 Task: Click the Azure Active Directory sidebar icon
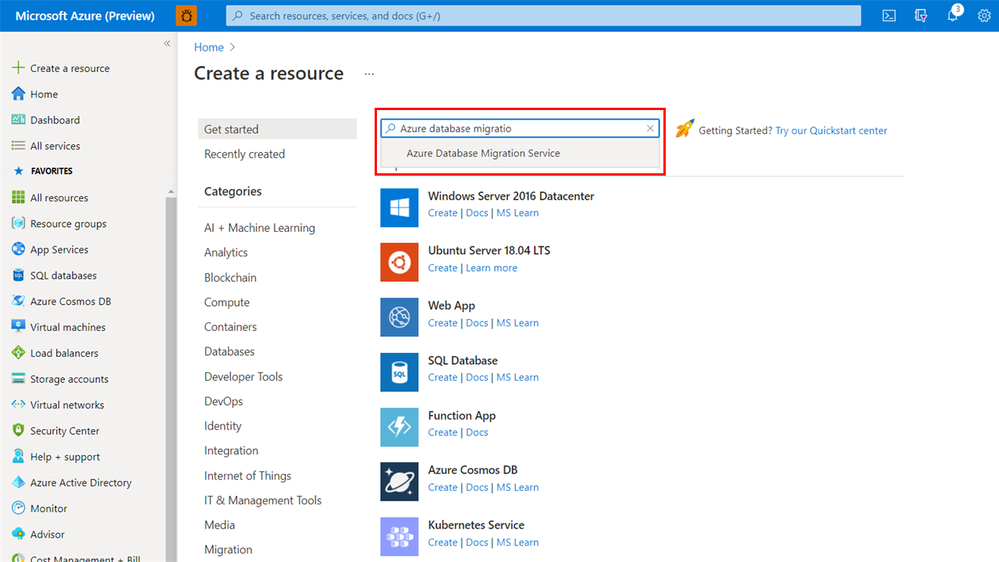[x=18, y=482]
